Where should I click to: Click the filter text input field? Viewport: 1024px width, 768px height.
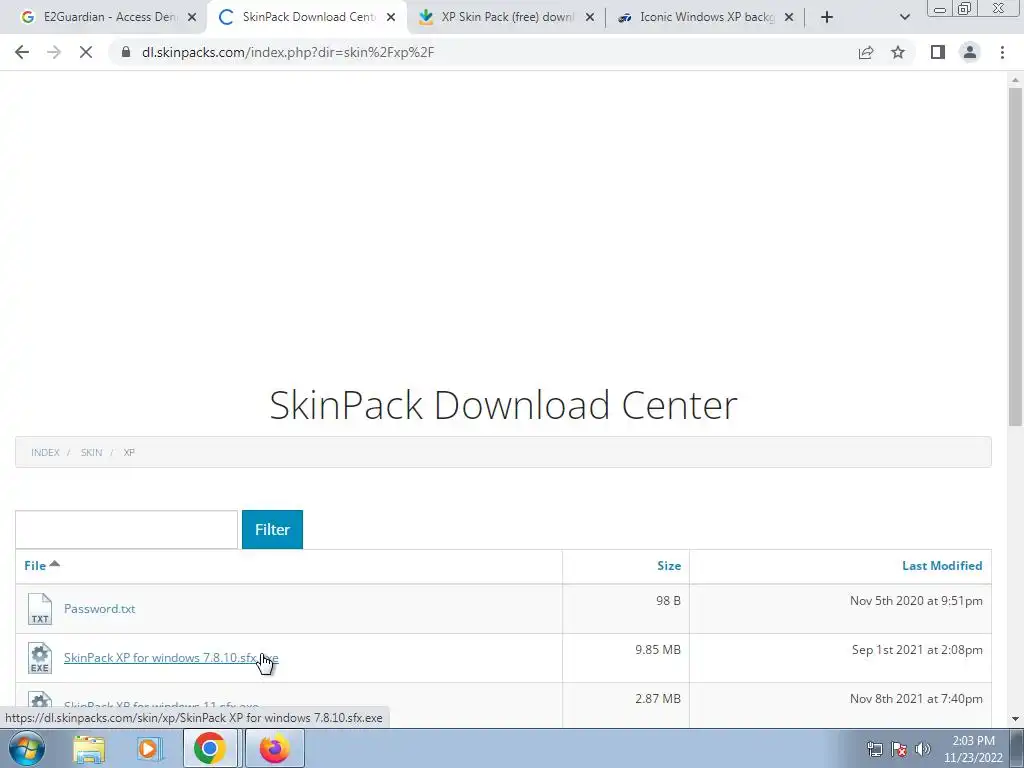[x=126, y=530]
